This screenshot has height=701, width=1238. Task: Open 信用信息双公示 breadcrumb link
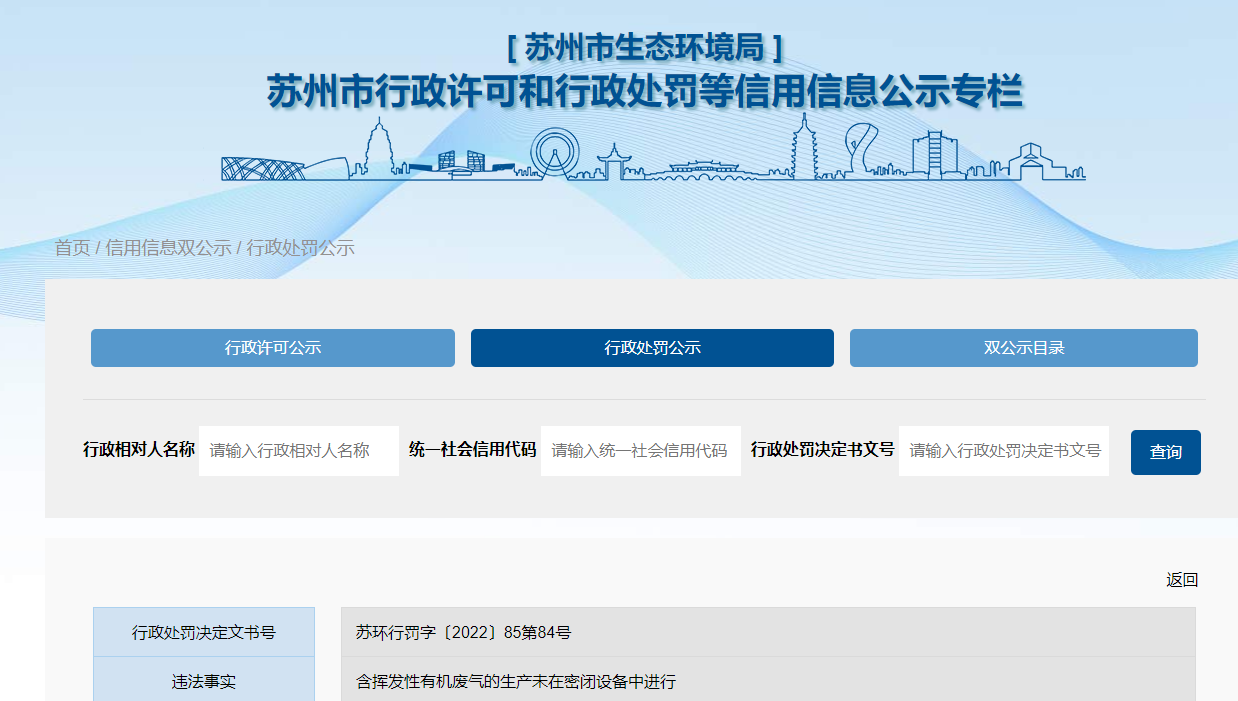pyautogui.click(x=168, y=248)
